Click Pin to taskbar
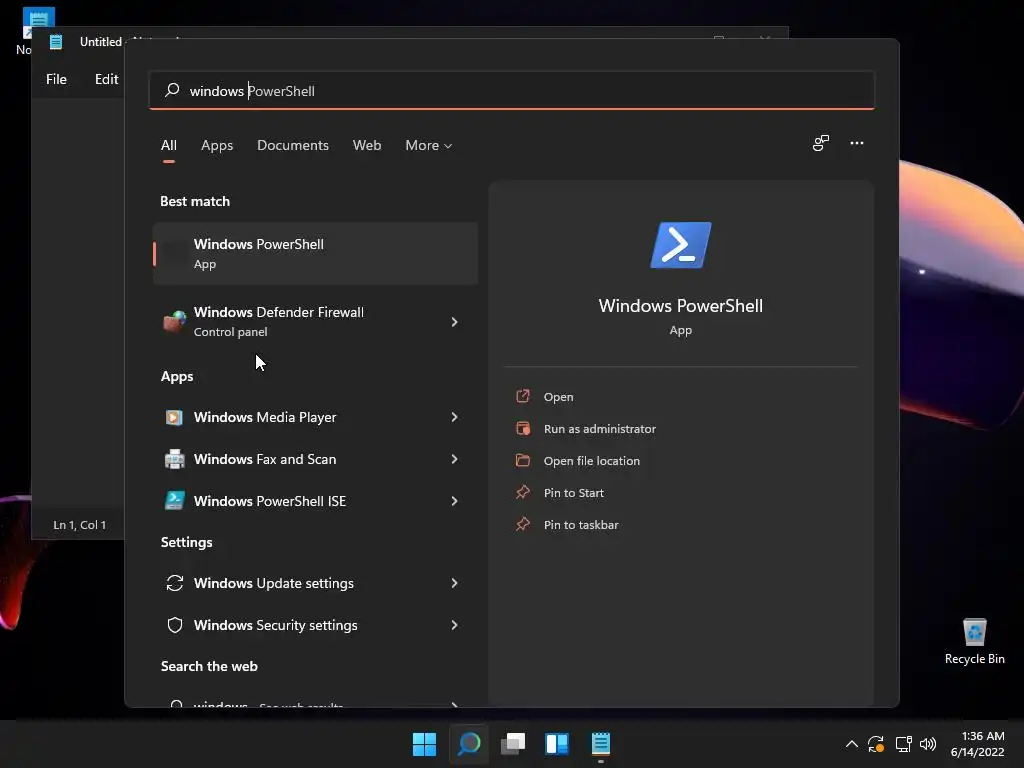The image size is (1024, 768). point(581,525)
